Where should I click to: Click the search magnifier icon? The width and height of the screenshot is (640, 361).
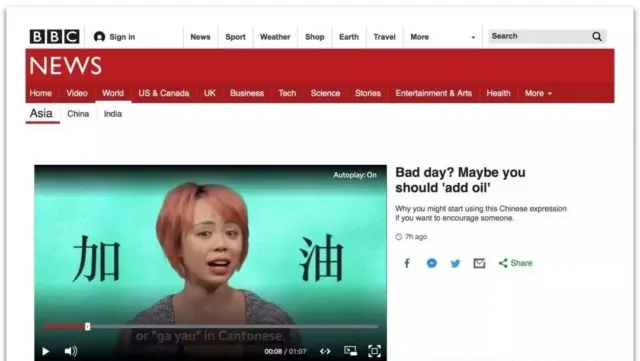tap(597, 36)
